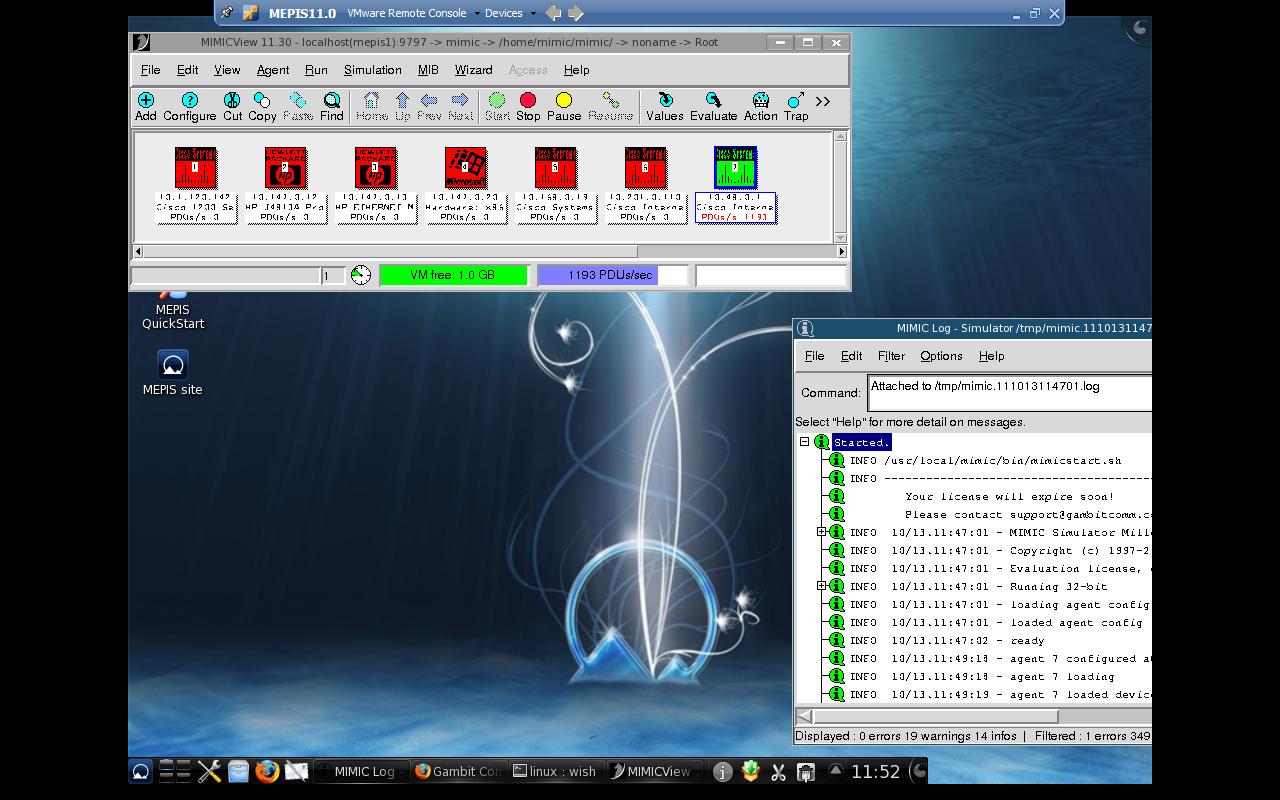Viewport: 1280px width, 800px height.
Task: Select agent 4 Microsoft x86 hardware icon
Action: click(466, 167)
